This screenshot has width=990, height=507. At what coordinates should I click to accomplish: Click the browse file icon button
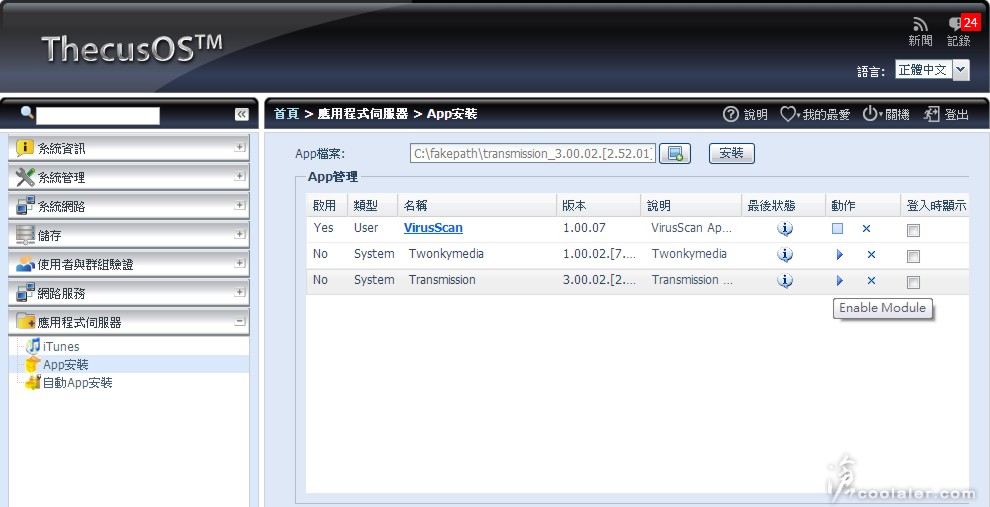675,153
